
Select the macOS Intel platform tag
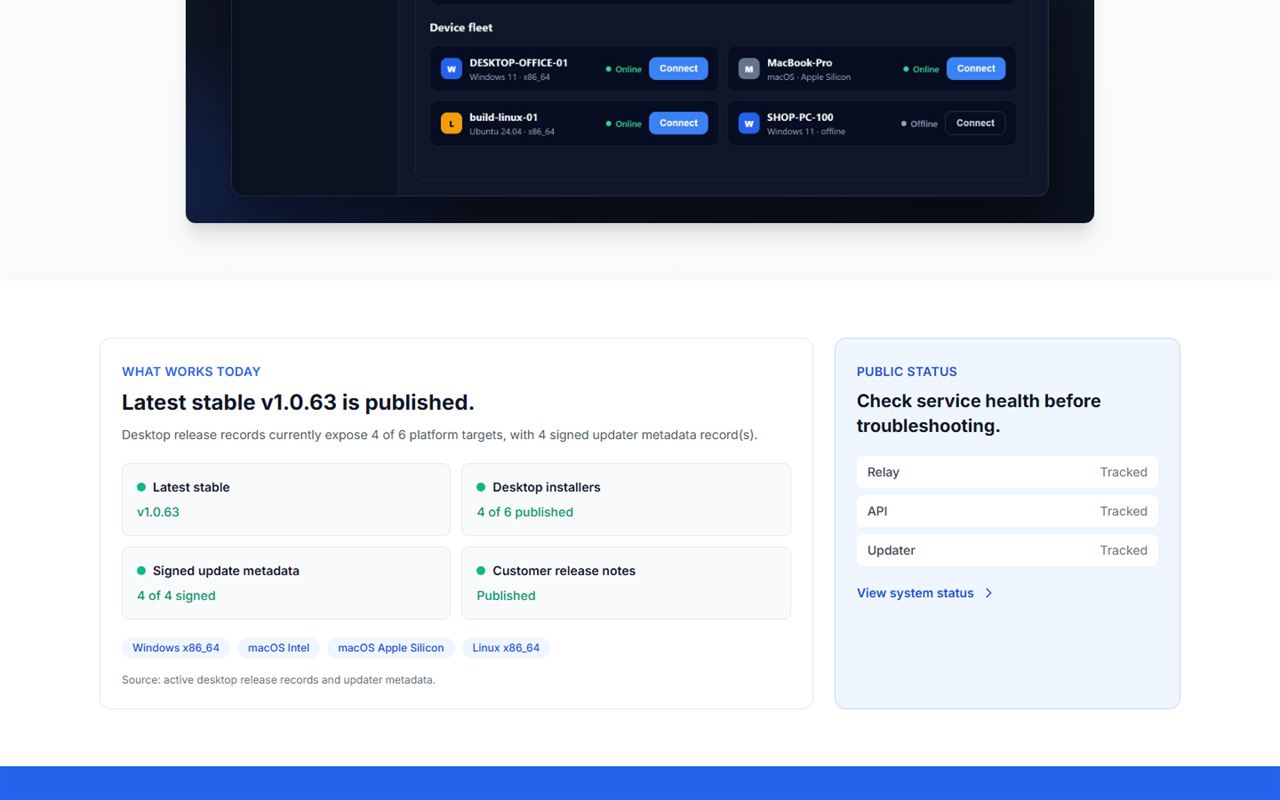point(279,648)
